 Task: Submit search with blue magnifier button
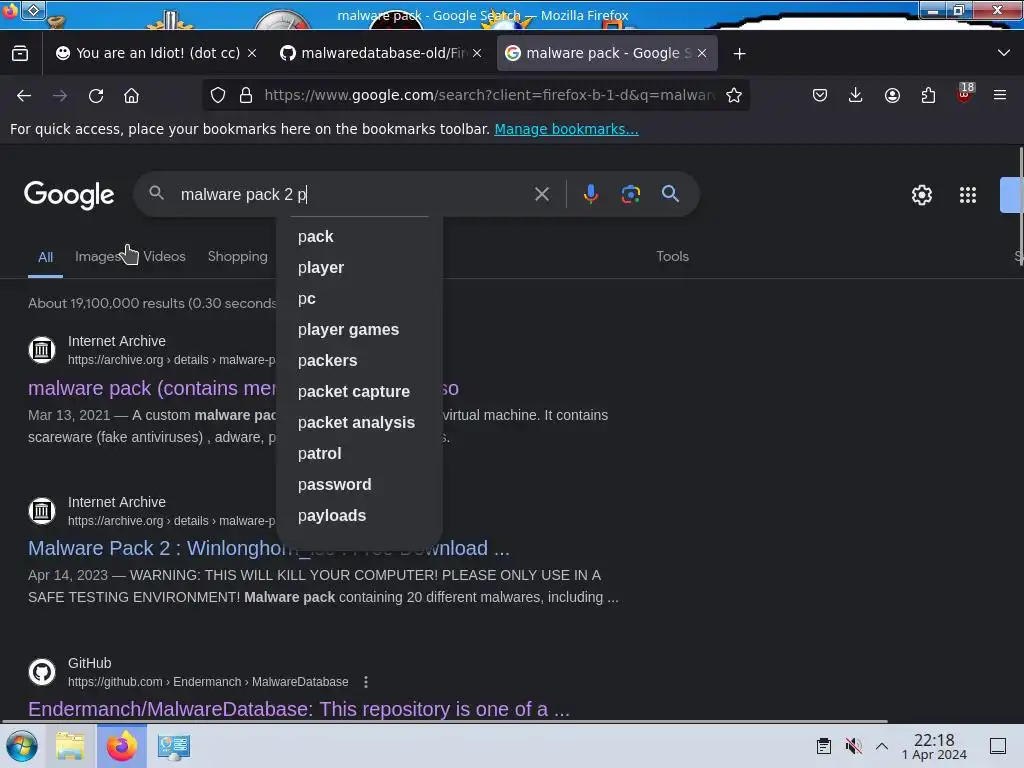click(x=670, y=194)
